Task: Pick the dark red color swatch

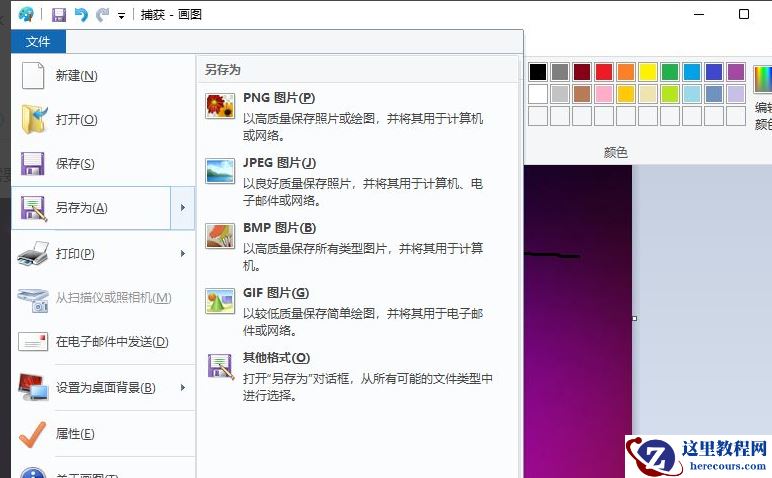Action: coord(582,72)
